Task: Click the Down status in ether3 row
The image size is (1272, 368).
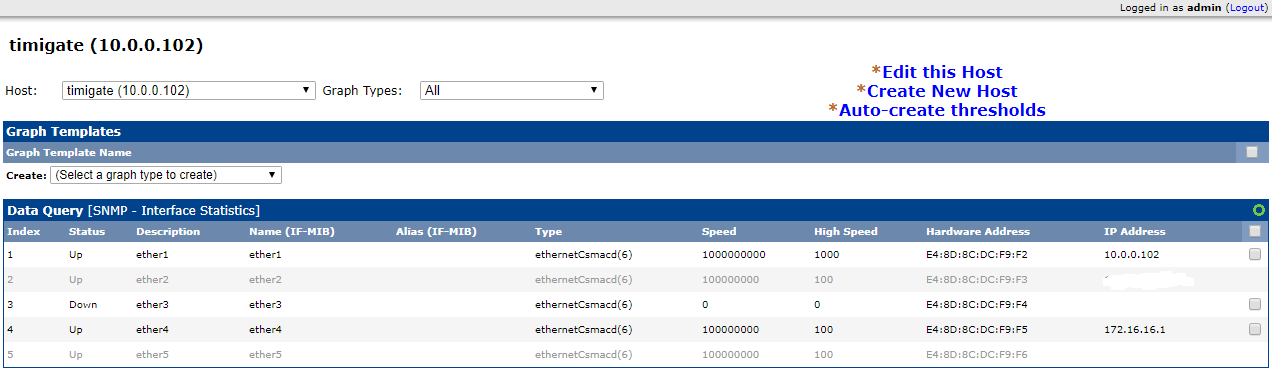Action: 84,304
